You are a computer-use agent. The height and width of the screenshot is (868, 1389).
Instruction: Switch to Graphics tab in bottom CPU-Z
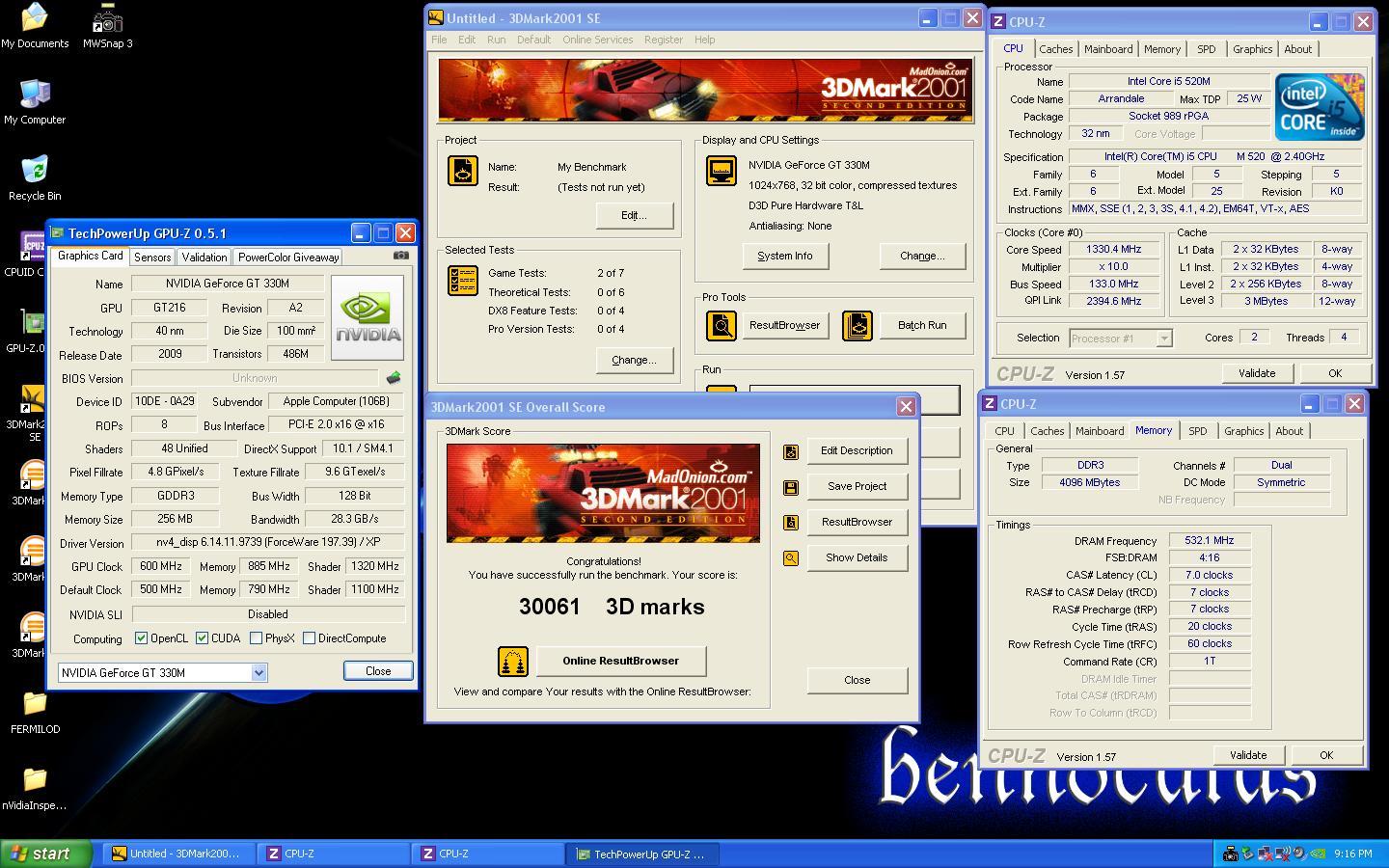tap(1243, 431)
